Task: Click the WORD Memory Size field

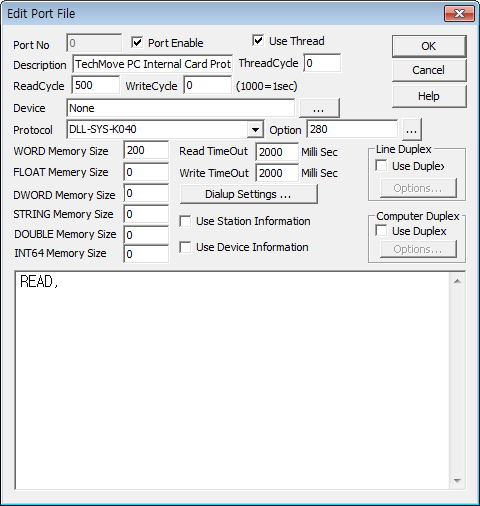Action: coord(146,150)
